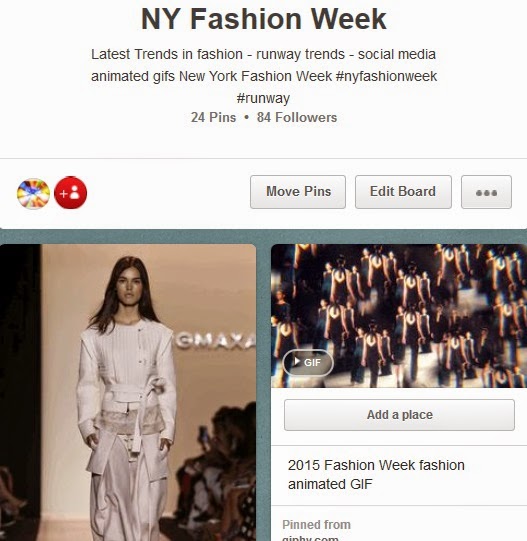The width and height of the screenshot is (527, 541).
Task: Open the runway crowd GIF thumbnail
Action: [399, 316]
